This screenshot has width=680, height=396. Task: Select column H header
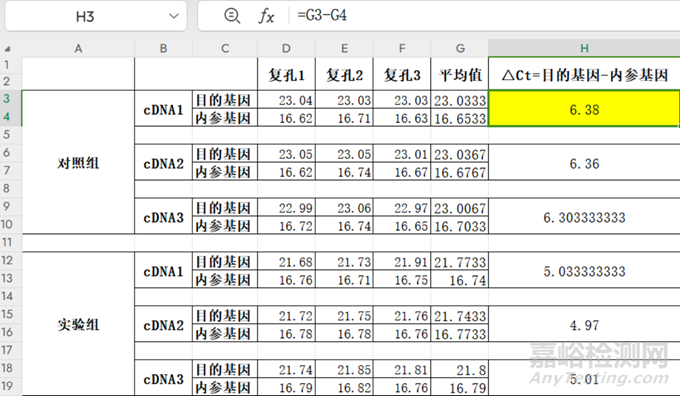tap(584, 48)
